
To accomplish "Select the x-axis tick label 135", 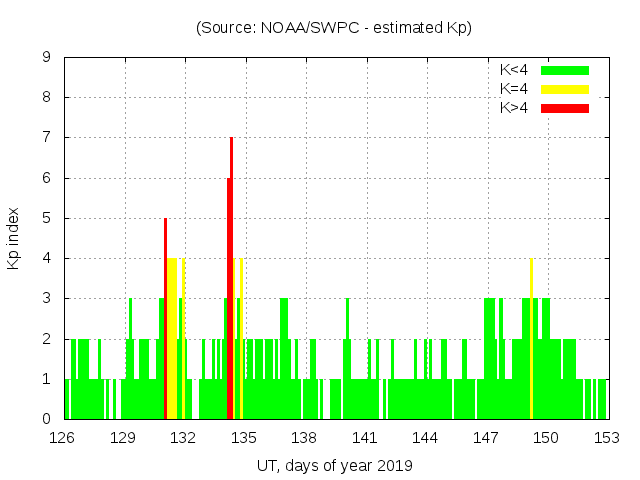I will pyautogui.click(x=244, y=438).
